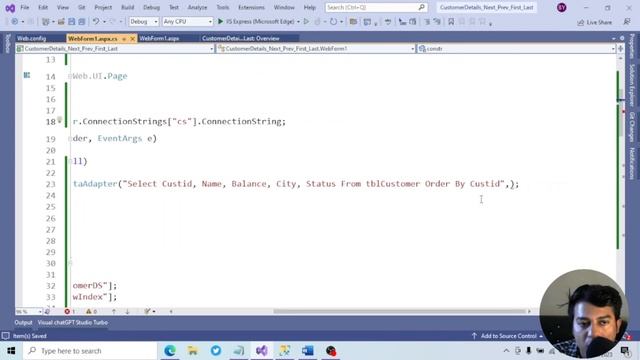
Task: Click the Restart/refresh browser icon
Action: pos(333,22)
